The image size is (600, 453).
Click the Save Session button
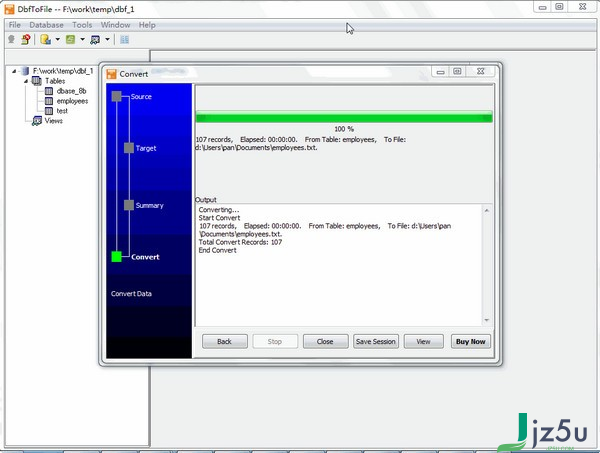[x=376, y=341]
